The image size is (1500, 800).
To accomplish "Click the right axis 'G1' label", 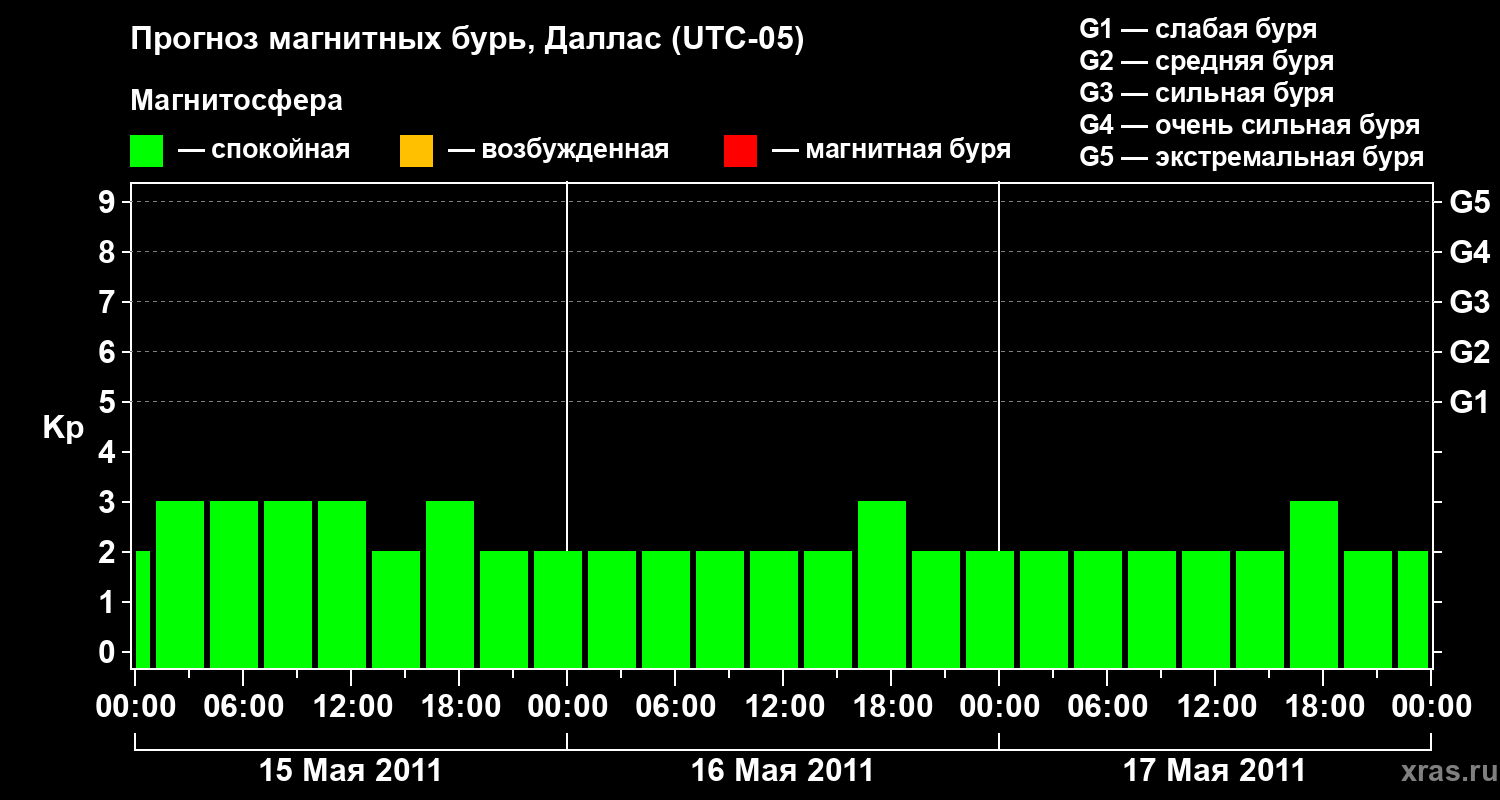I will point(1470,402).
